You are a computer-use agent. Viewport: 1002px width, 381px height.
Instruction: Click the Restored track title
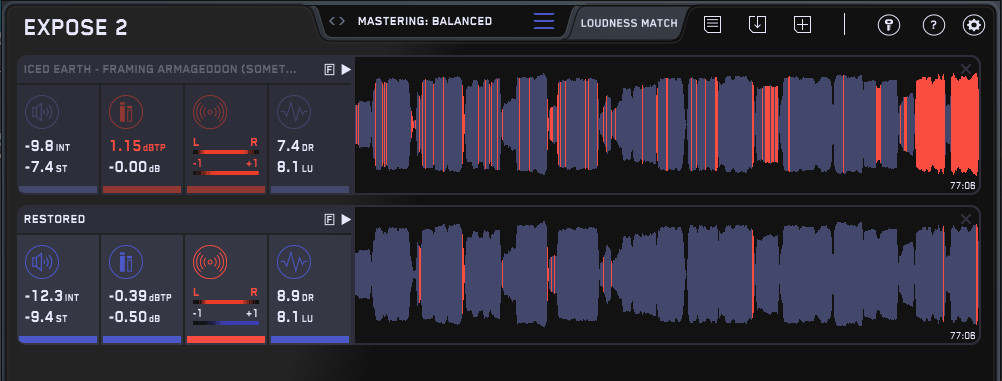(54, 219)
